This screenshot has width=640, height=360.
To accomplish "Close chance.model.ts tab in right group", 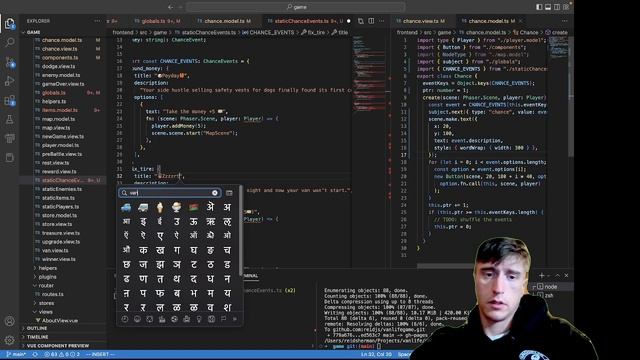I will [521, 21].
